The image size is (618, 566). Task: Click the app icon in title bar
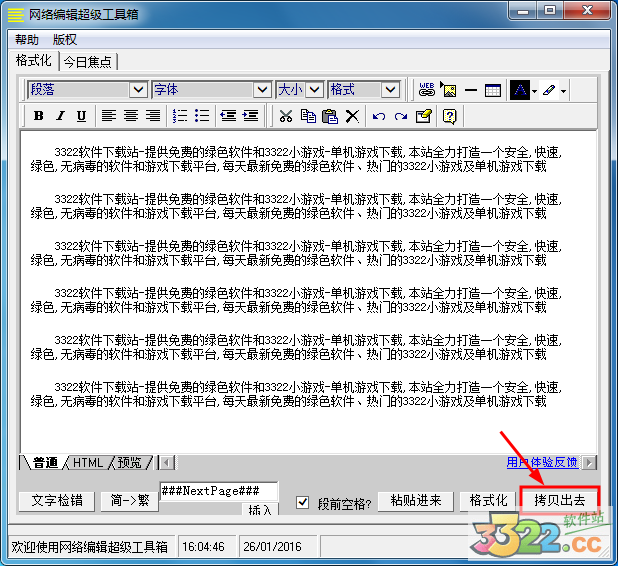16,15
